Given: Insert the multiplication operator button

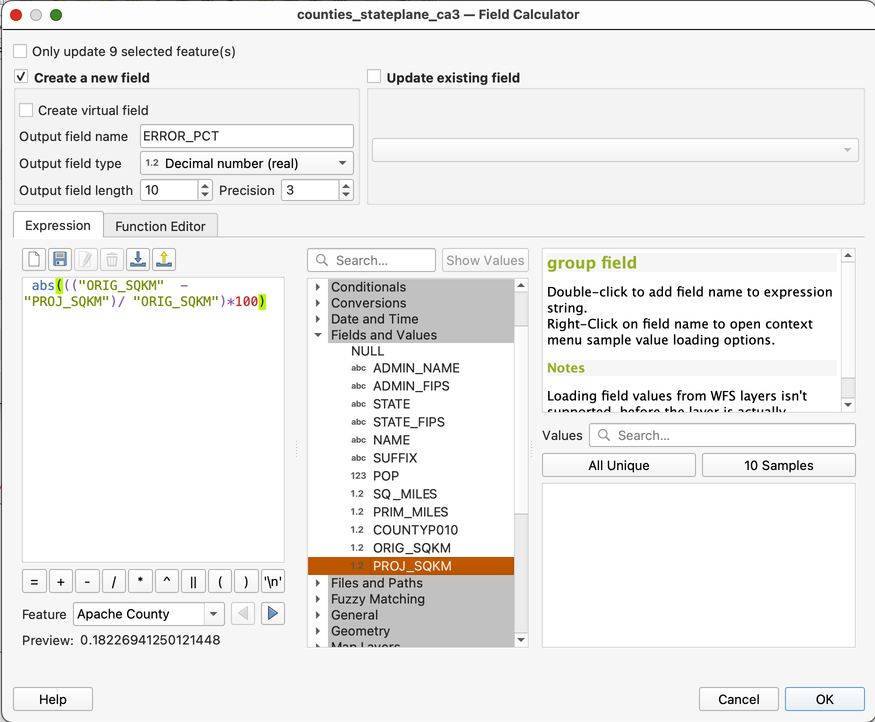Looking at the screenshot, I should (140, 581).
